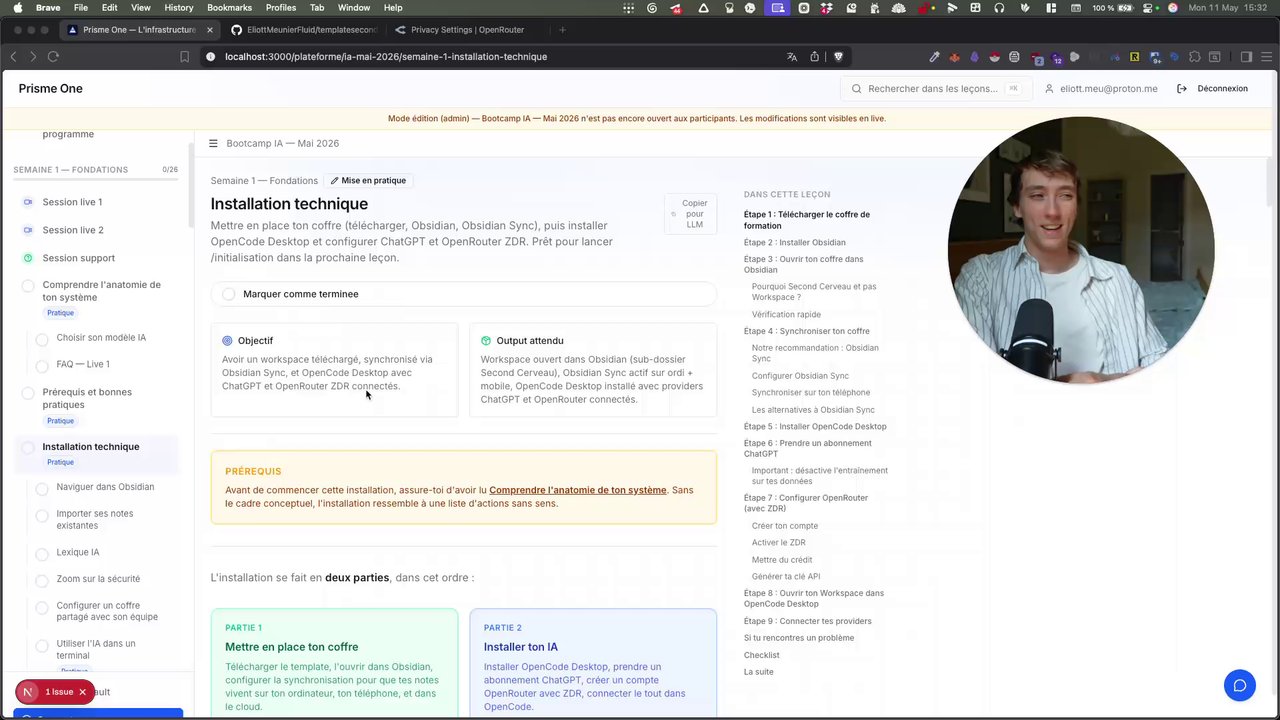Image resolution: width=1280 pixels, height=720 pixels.
Task: Open the Session support lesson in the sidebar
Action: click(79, 258)
